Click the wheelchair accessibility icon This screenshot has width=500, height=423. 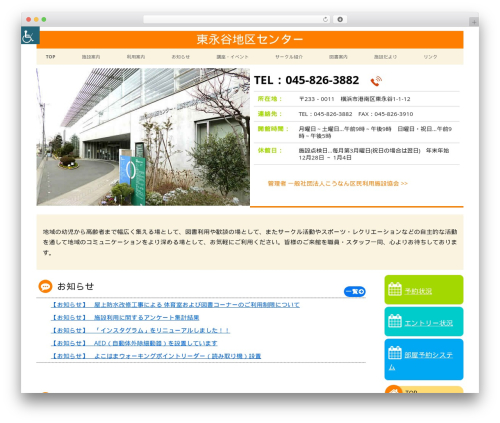(x=30, y=36)
